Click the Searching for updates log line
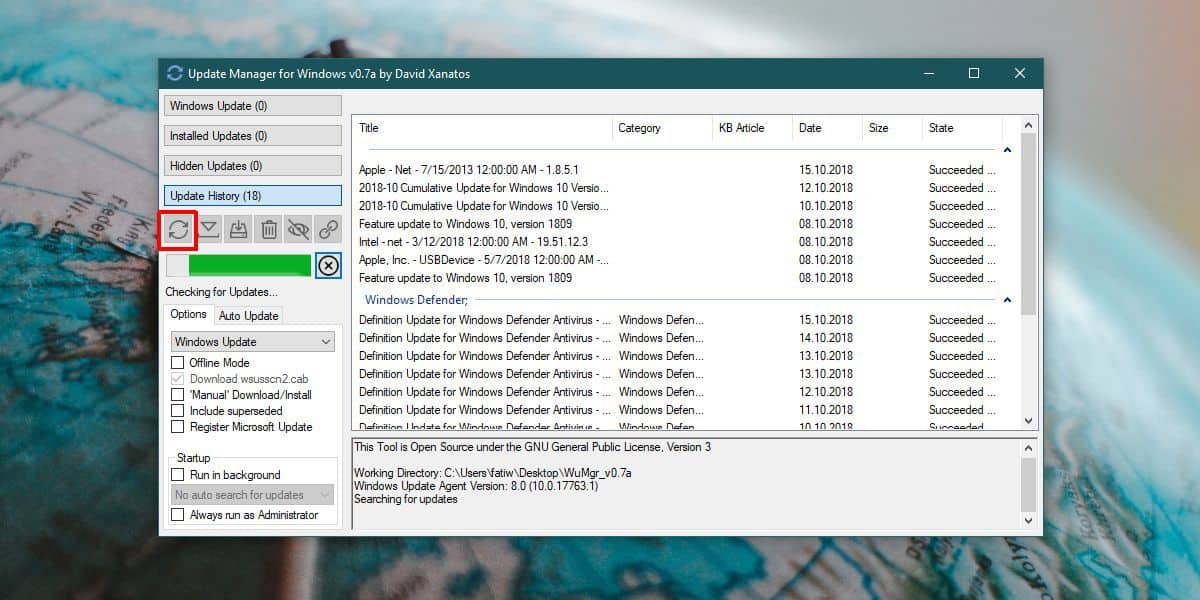Image resolution: width=1200 pixels, height=600 pixels. point(406,499)
